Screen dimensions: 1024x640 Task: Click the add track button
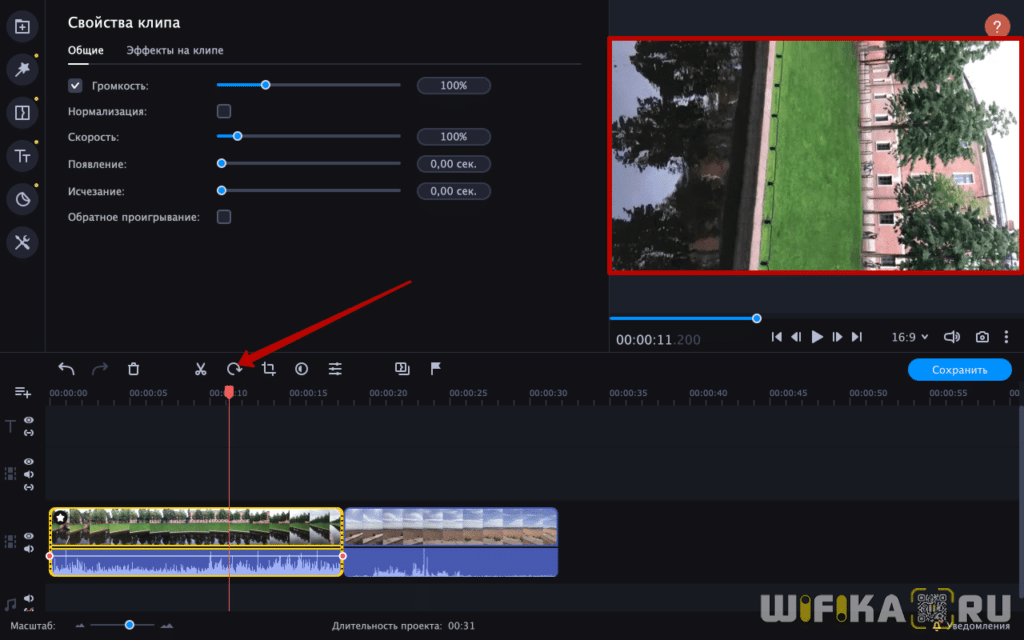pos(22,393)
